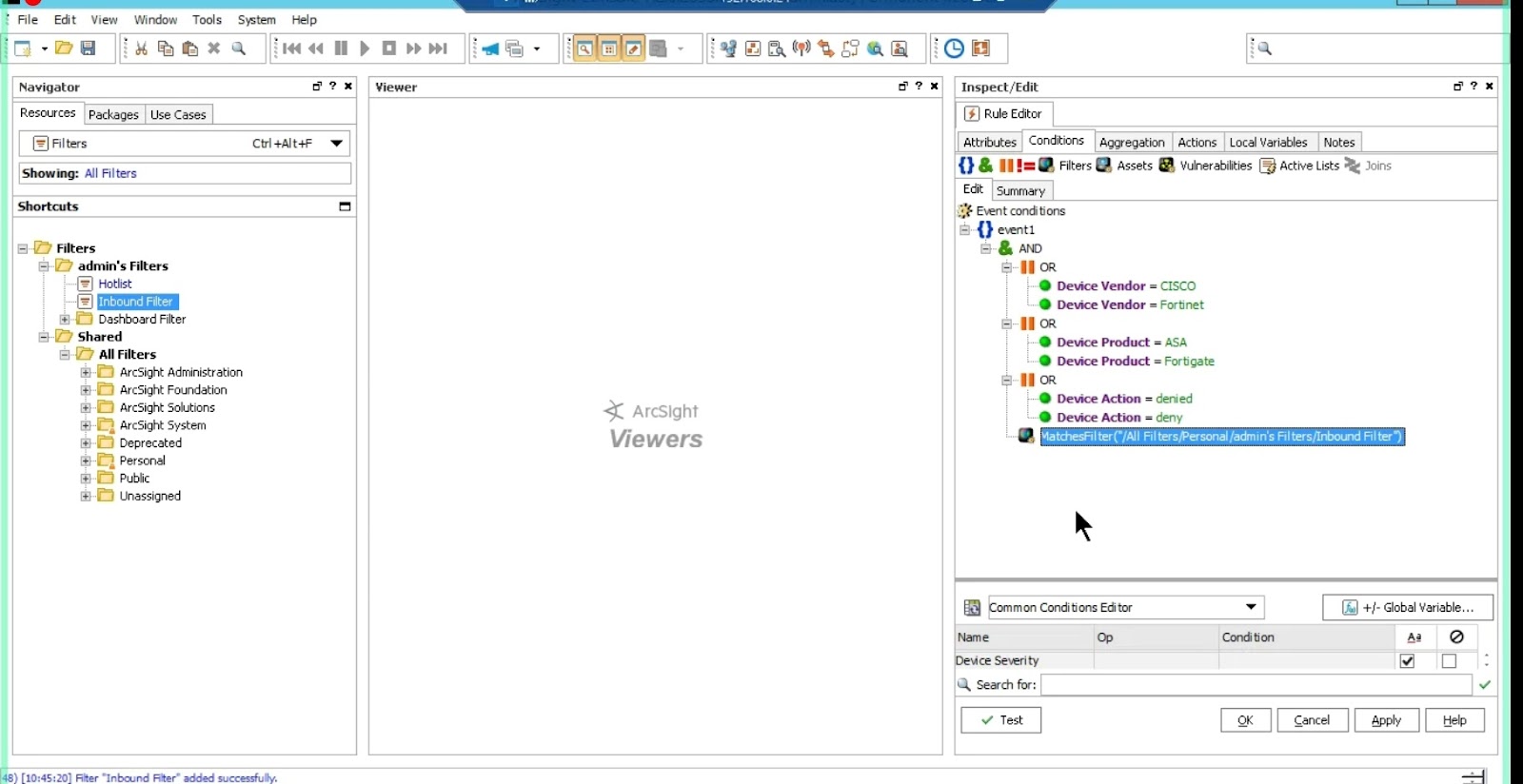1523x784 pixels.
Task: Switch to the Use Cases tab
Action: pos(178,114)
